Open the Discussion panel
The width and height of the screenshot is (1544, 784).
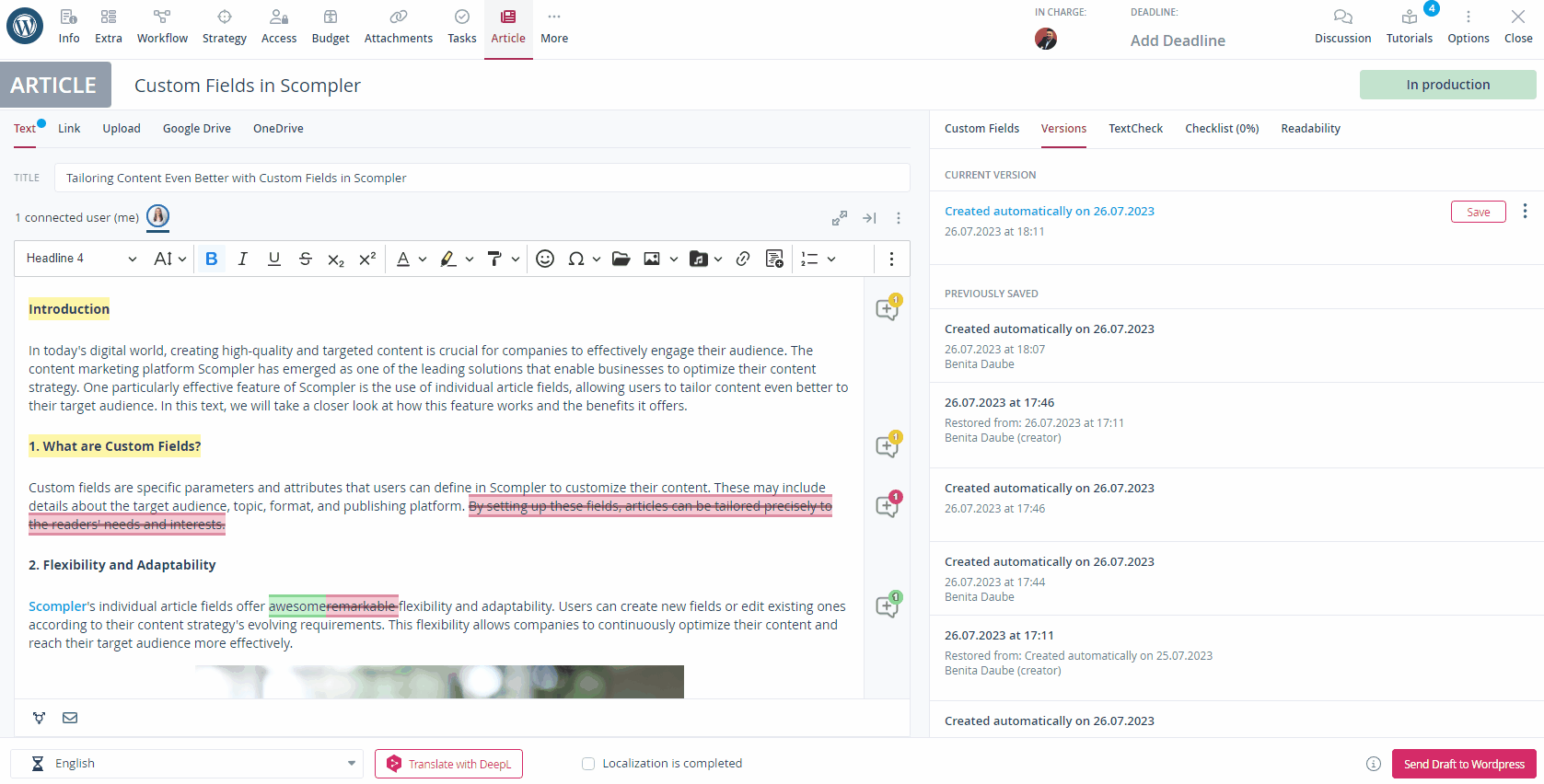1342,26
